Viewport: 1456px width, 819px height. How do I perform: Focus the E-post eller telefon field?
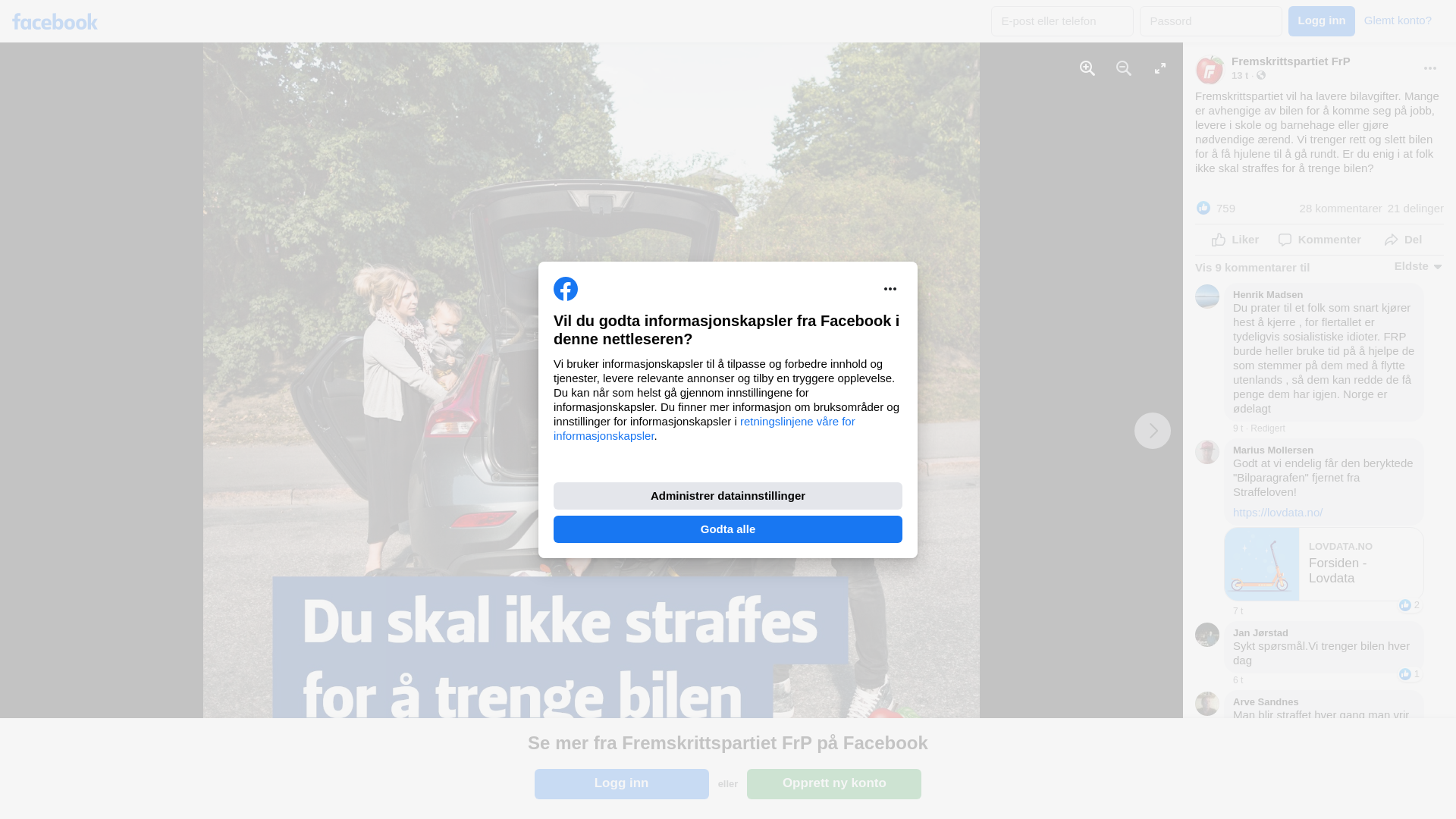(x=1062, y=21)
